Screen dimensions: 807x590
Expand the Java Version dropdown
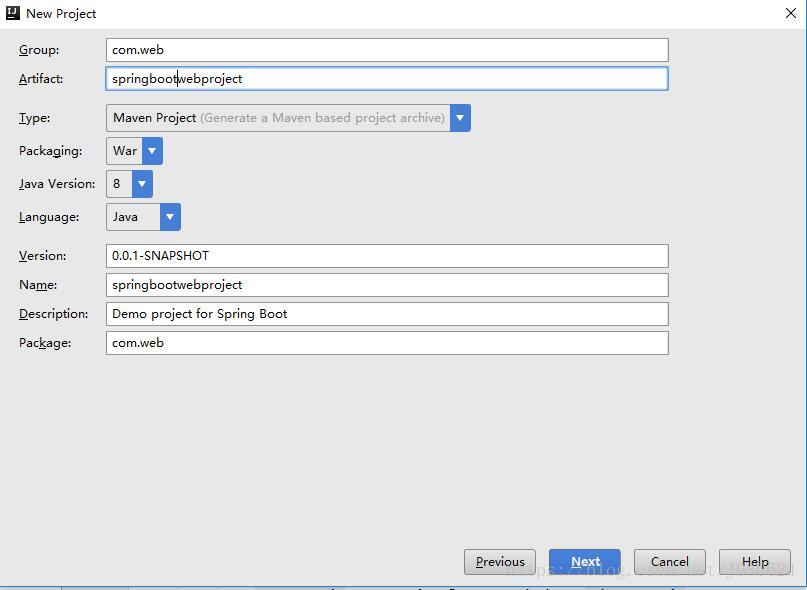coord(129,184)
